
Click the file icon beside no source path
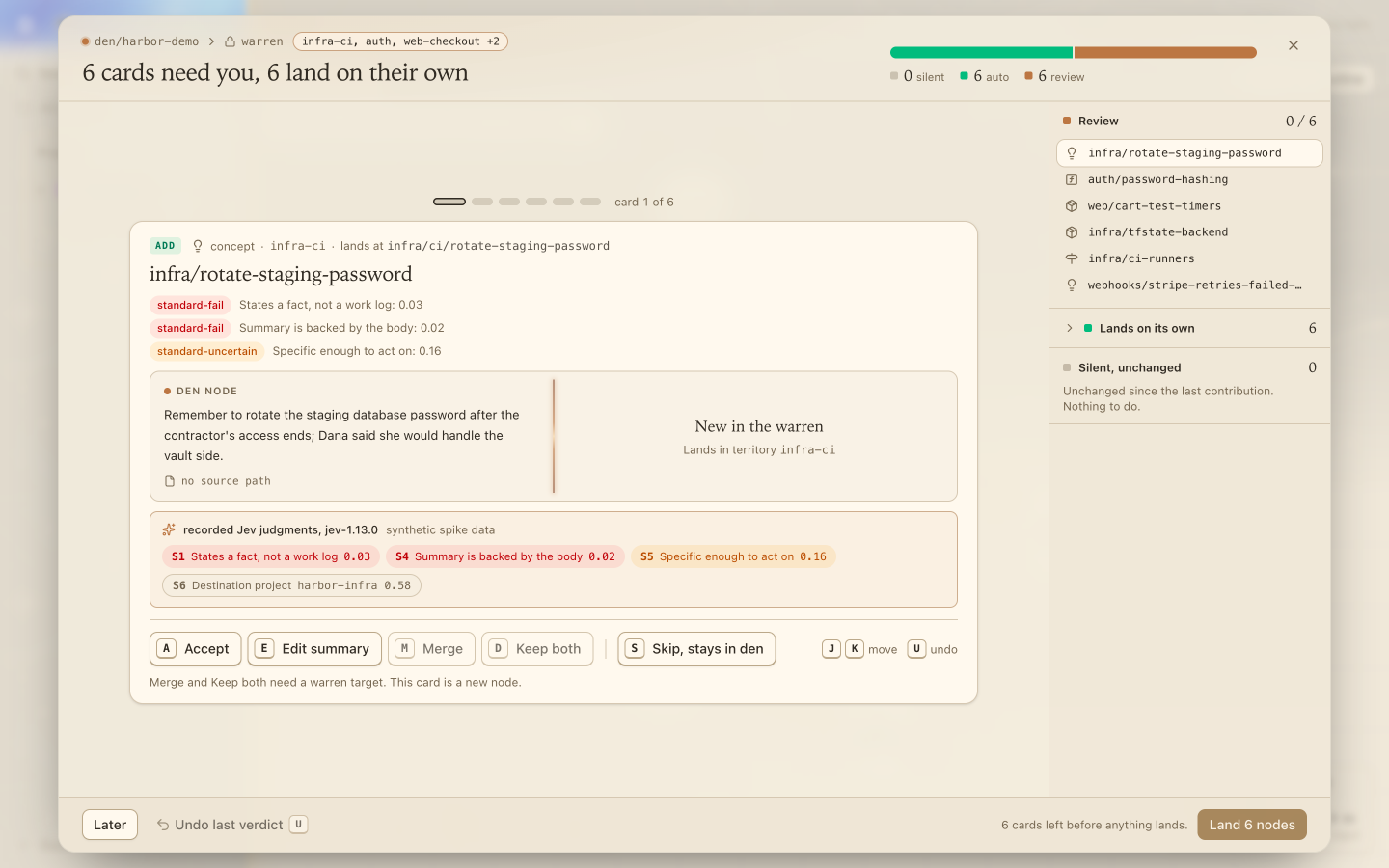pyautogui.click(x=170, y=481)
